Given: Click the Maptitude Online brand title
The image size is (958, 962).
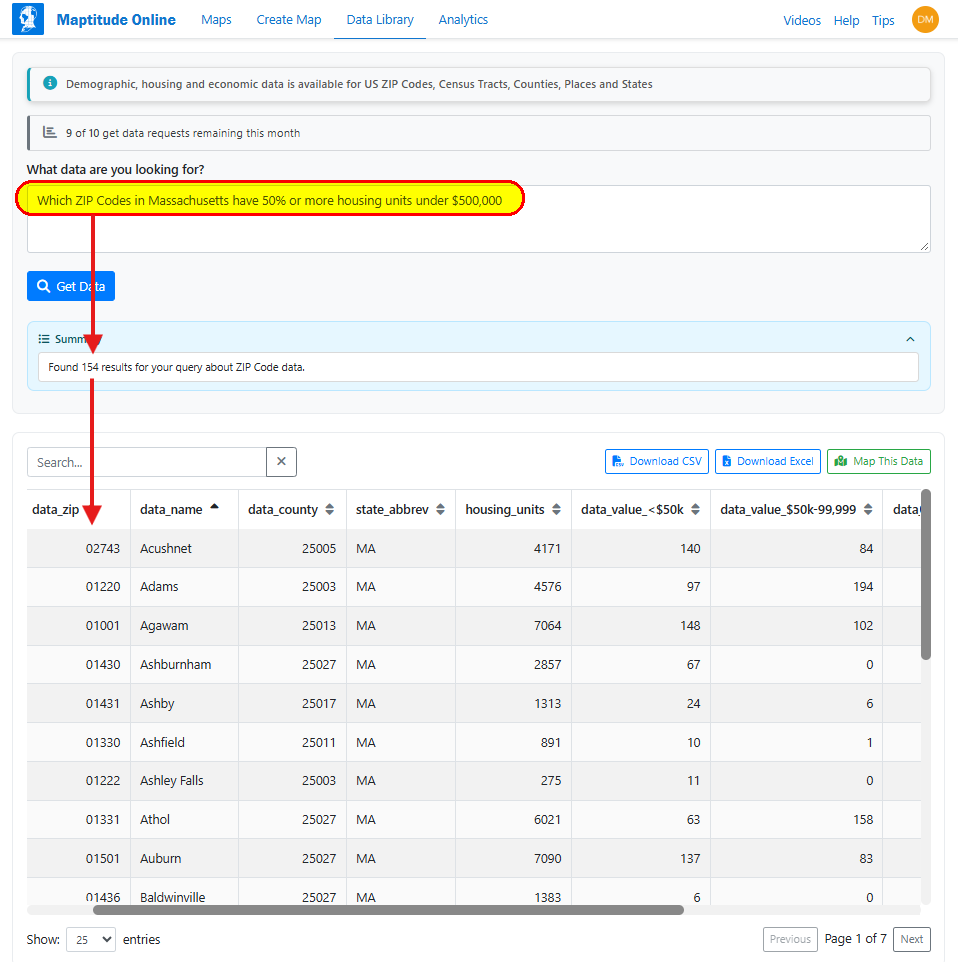Looking at the screenshot, I should (x=116, y=20).
